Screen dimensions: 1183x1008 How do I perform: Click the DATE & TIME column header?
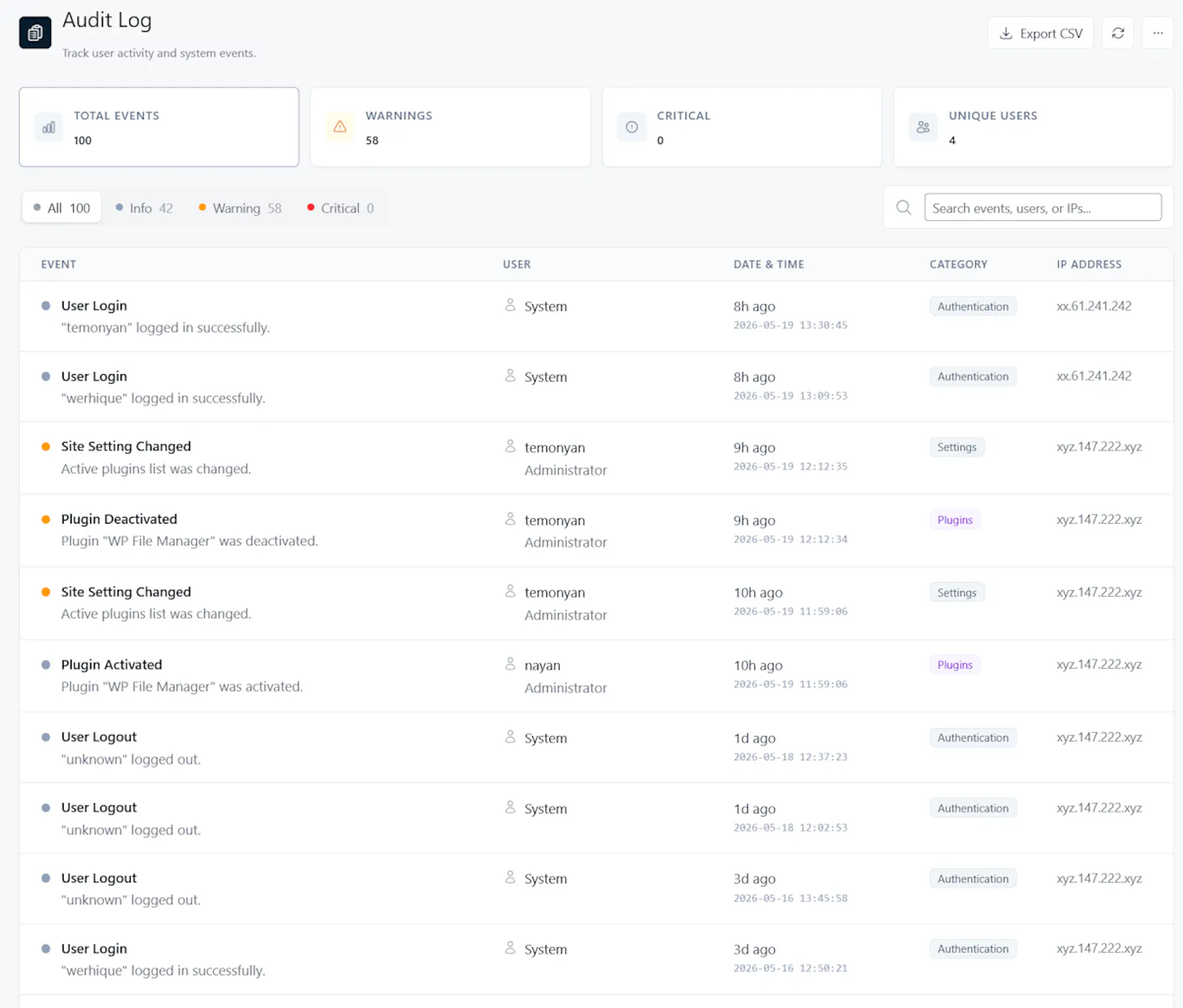click(769, 264)
